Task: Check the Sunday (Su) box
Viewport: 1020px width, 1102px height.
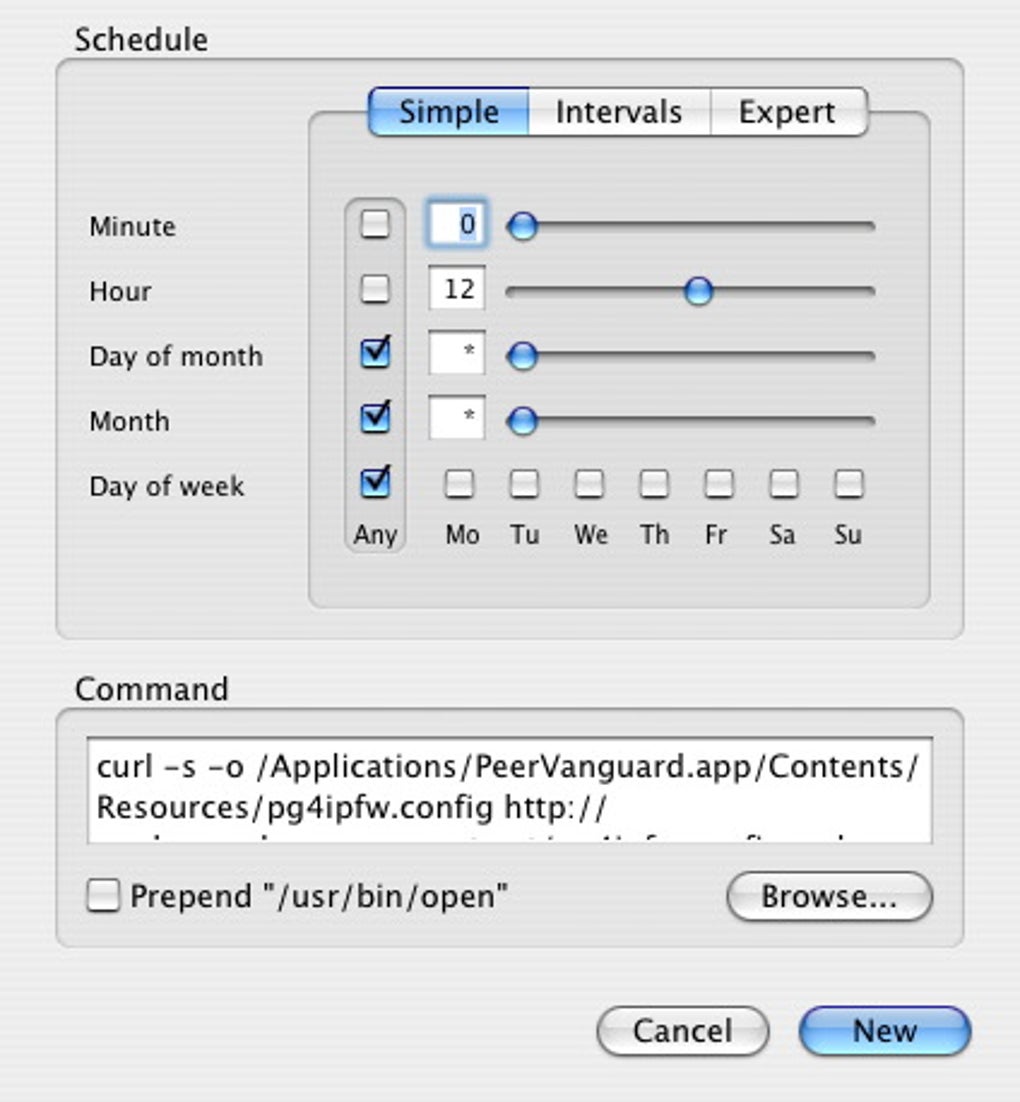Action: pos(848,485)
